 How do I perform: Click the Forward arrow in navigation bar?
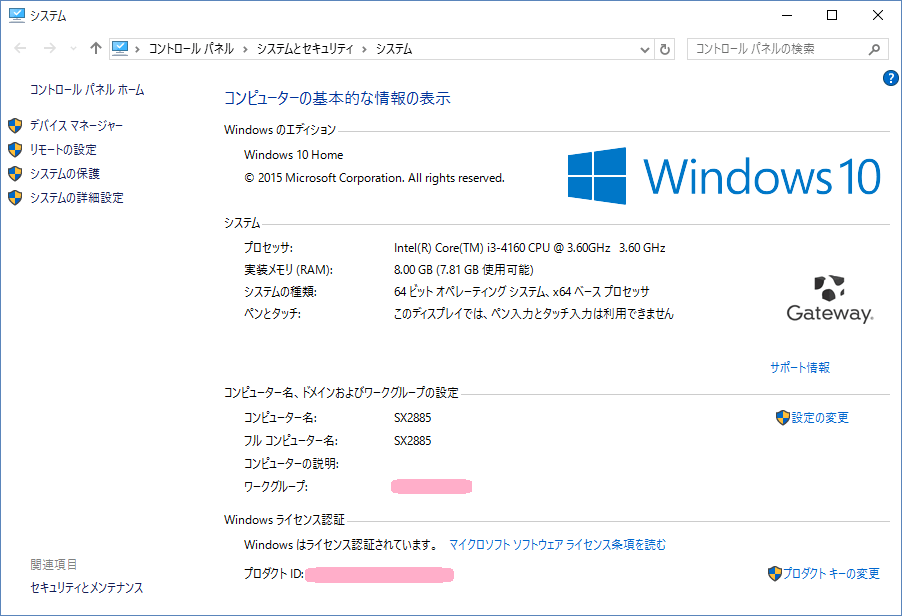coord(50,49)
